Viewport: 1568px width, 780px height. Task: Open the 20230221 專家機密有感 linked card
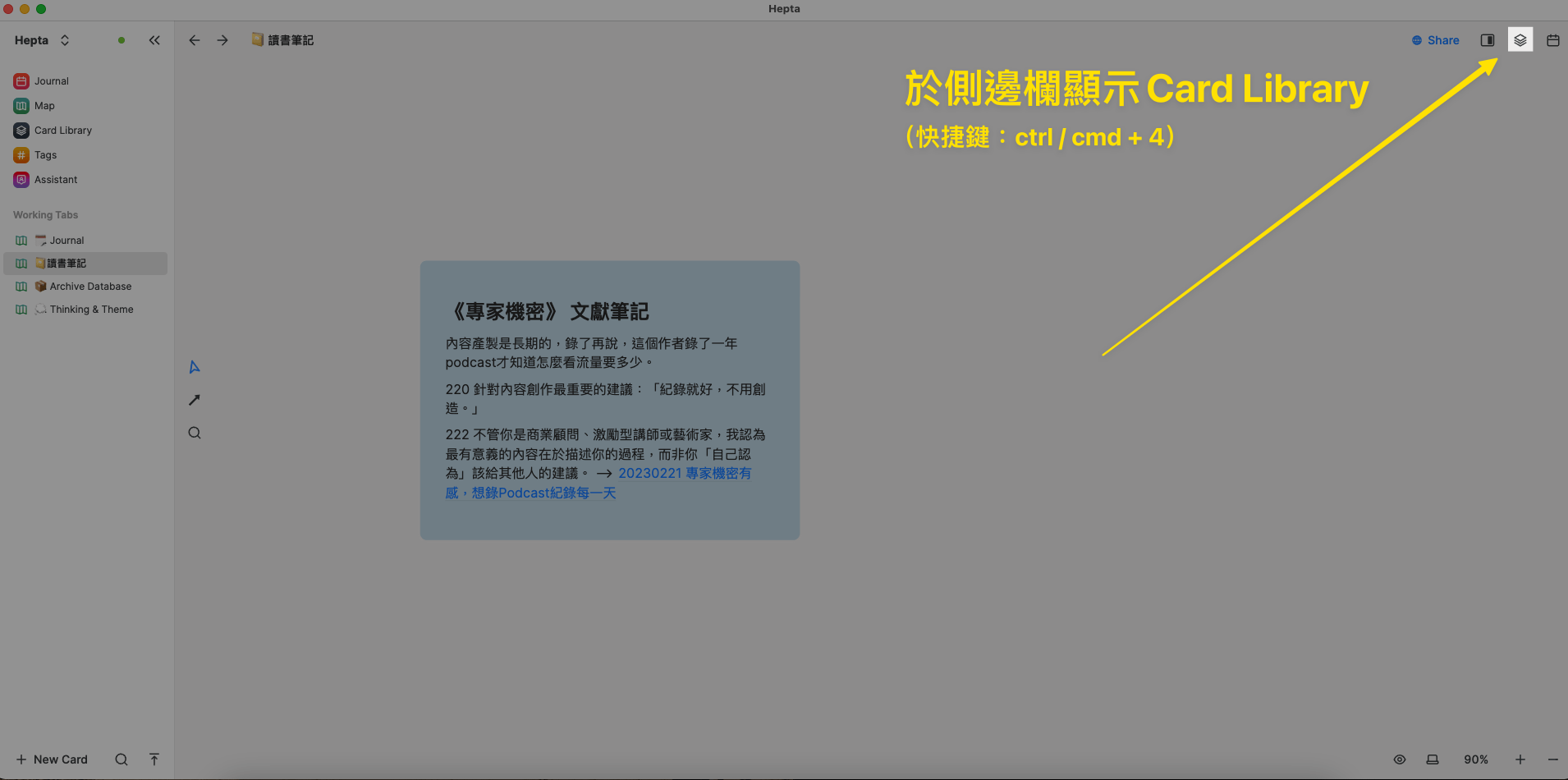684,474
